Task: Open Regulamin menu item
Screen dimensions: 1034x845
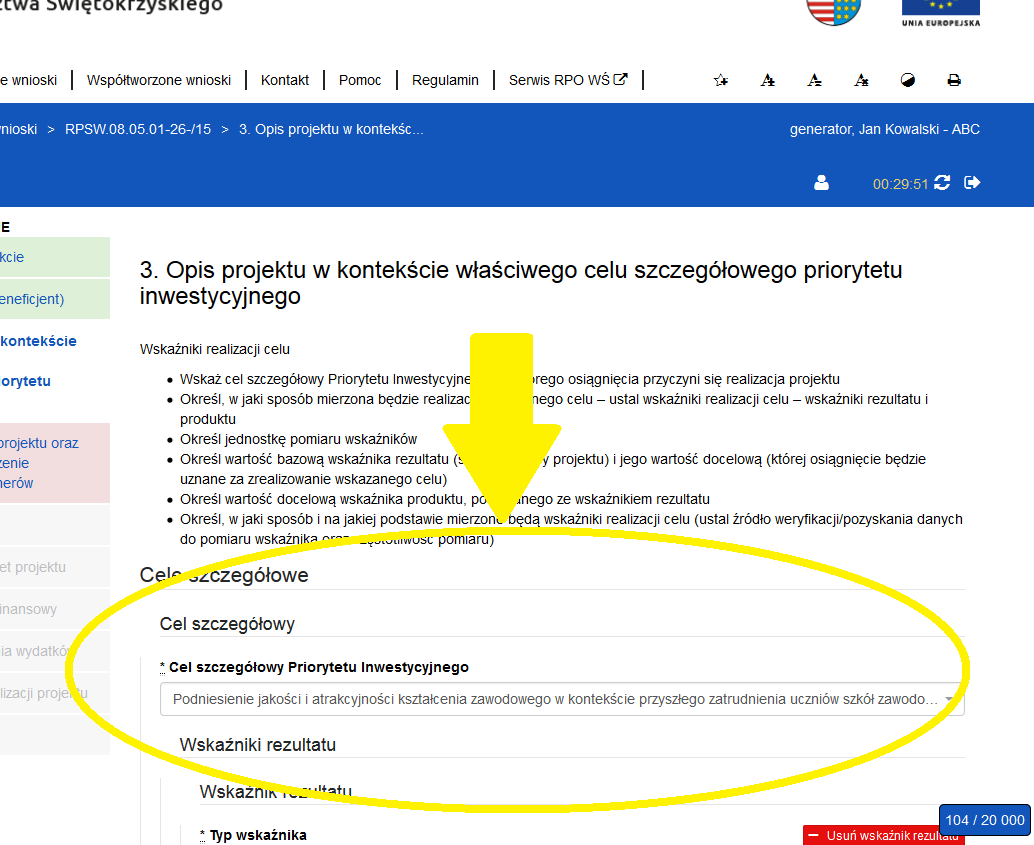Action: (x=445, y=80)
